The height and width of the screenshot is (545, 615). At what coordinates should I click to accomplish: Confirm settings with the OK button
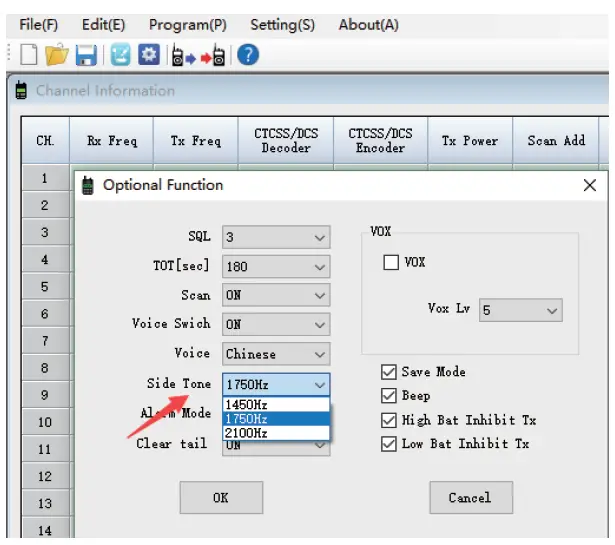[x=221, y=498]
